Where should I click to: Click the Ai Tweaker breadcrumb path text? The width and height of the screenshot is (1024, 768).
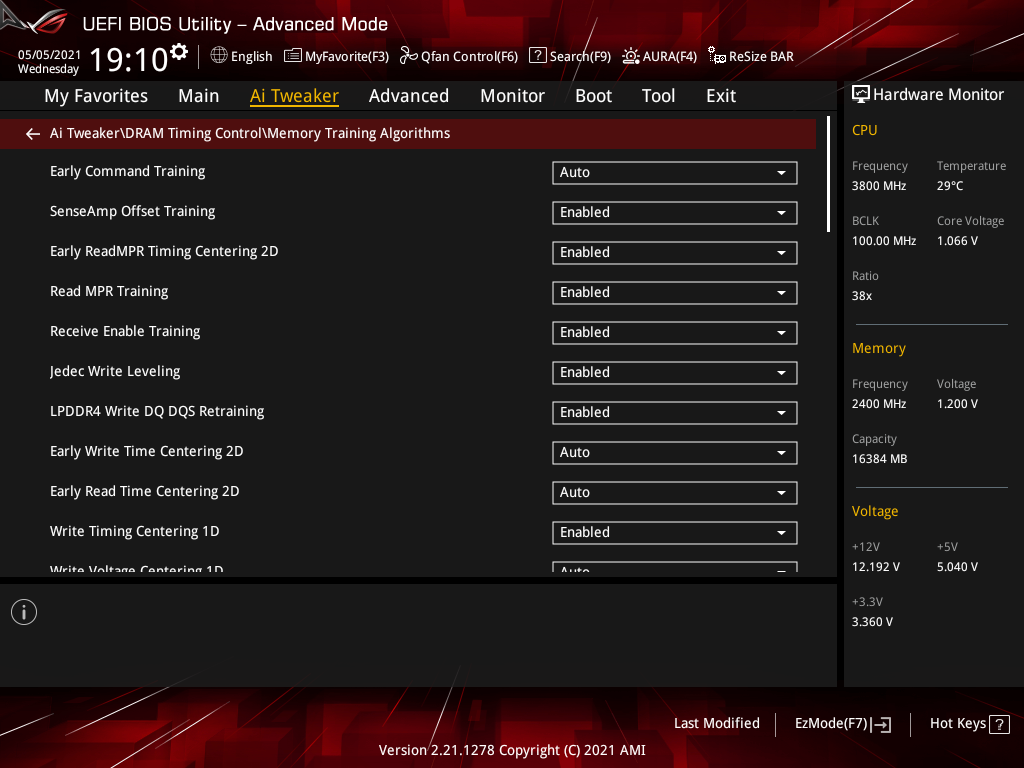point(250,134)
